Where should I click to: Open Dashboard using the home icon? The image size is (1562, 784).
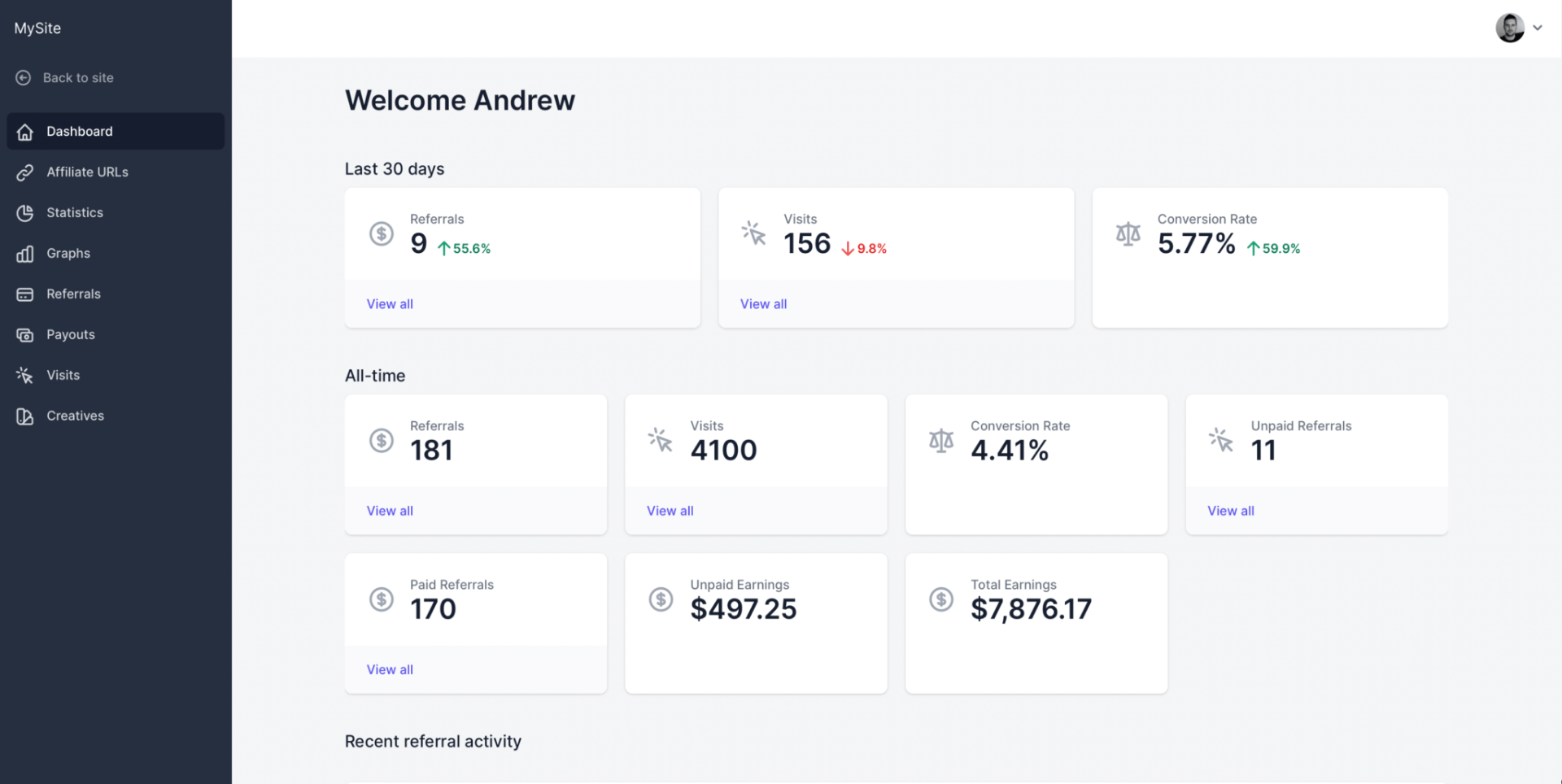click(25, 131)
